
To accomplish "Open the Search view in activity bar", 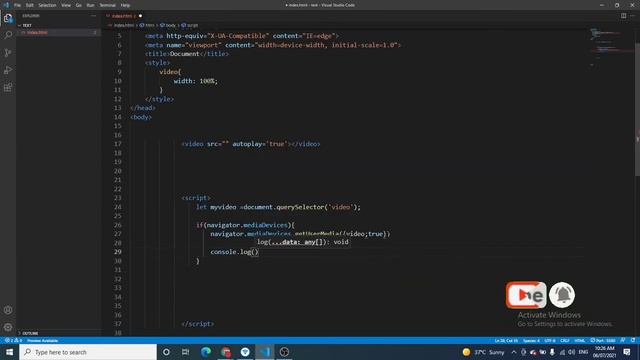I will (8, 35).
